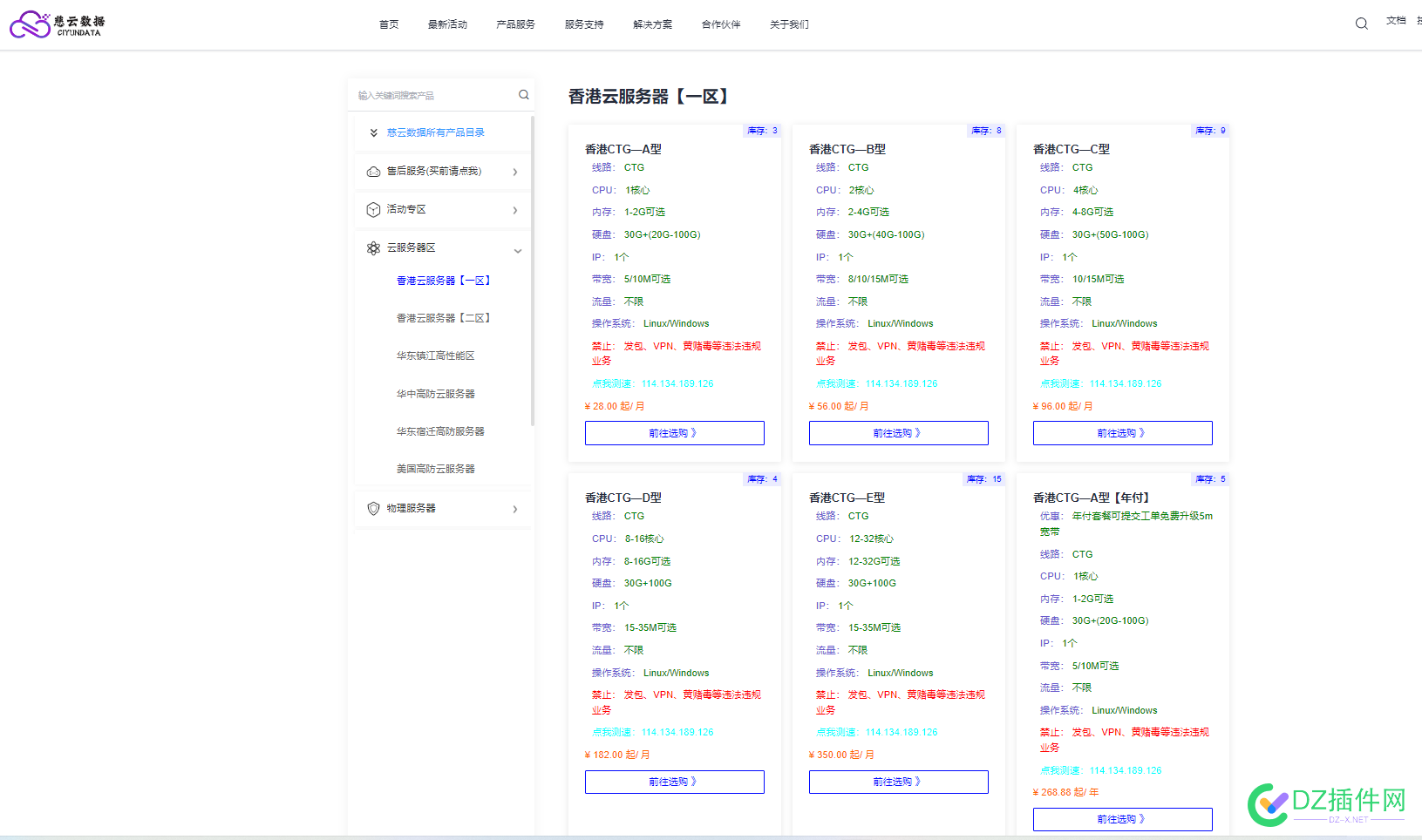Click test IP link in CTG—C型 card
Screen dimensions: 1422x840
[x=1101, y=383]
